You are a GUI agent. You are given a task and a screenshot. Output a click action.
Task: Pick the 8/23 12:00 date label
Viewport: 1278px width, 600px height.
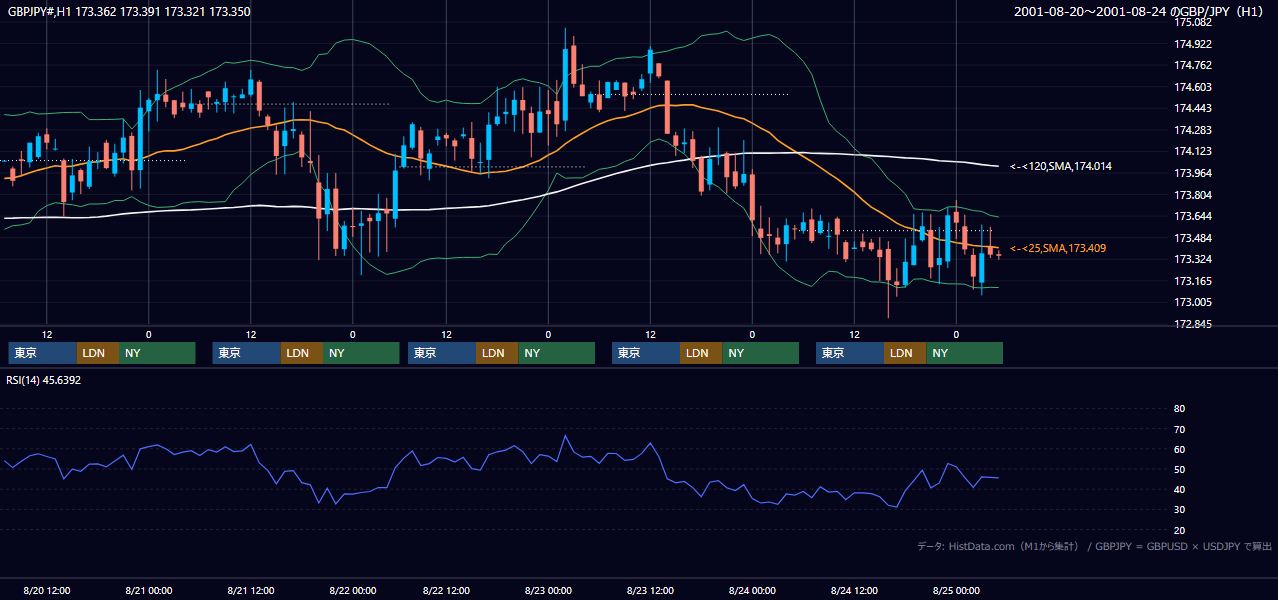coord(650,591)
